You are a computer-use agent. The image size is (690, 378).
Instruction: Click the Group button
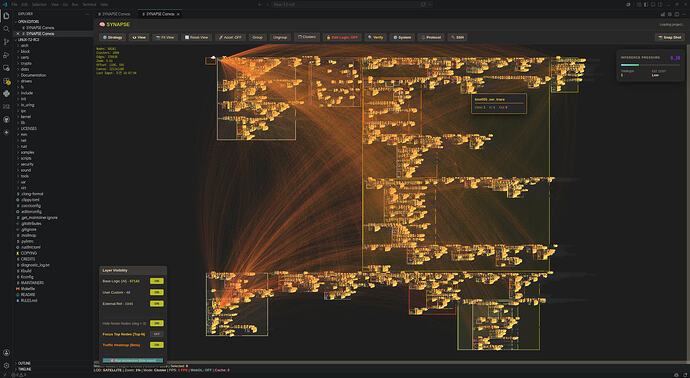257,37
